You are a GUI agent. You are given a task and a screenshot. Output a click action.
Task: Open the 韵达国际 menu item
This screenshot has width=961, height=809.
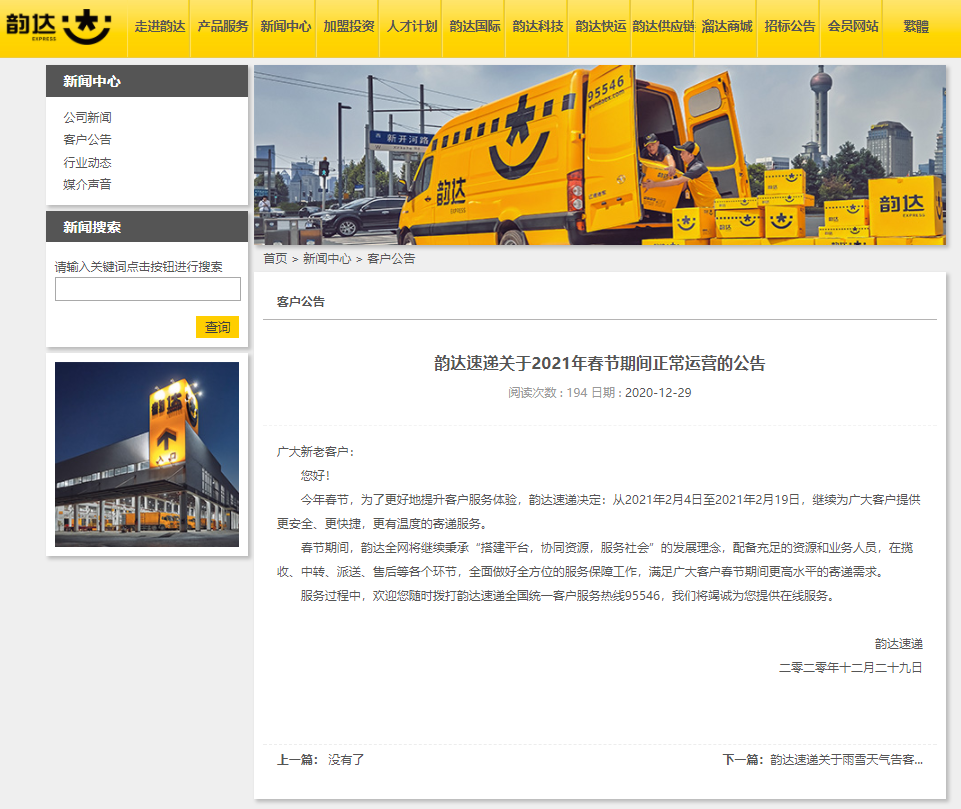[x=475, y=26]
